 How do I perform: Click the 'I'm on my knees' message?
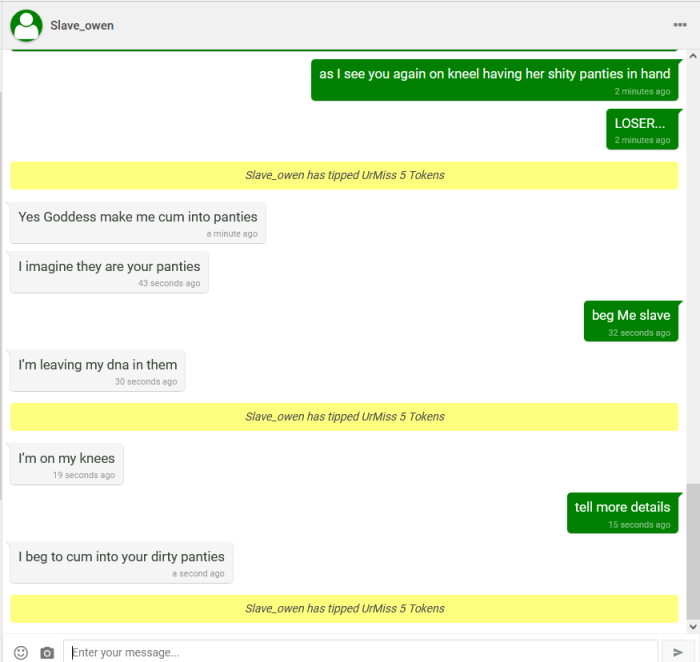click(x=67, y=464)
